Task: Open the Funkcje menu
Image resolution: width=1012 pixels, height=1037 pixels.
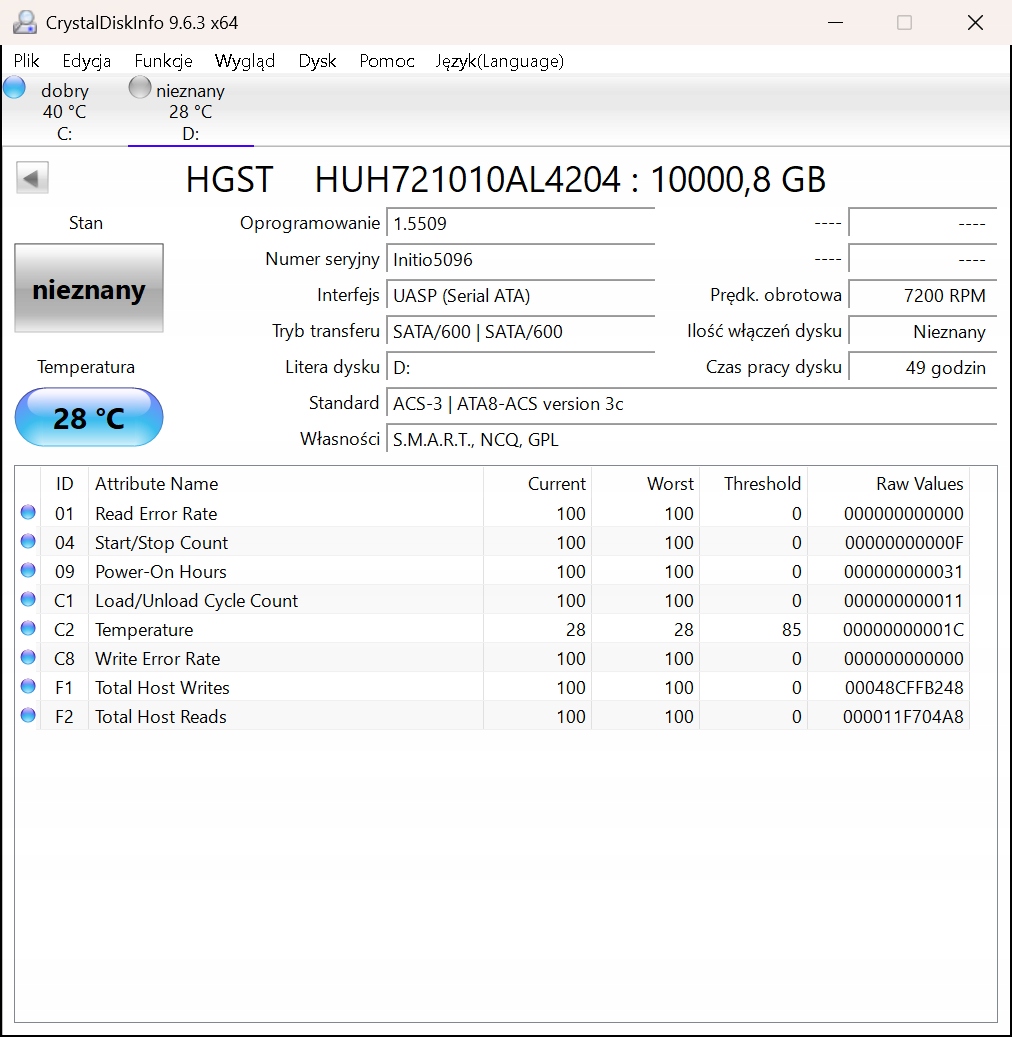Action: click(x=163, y=61)
